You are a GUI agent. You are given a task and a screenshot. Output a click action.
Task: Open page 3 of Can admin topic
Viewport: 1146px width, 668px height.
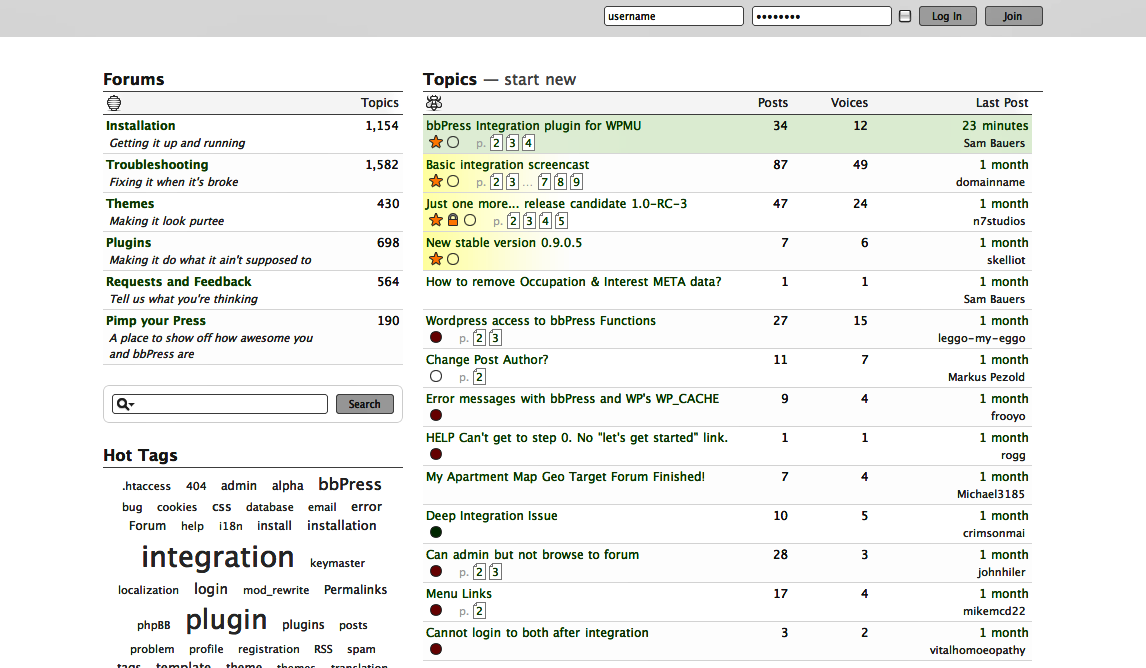496,572
